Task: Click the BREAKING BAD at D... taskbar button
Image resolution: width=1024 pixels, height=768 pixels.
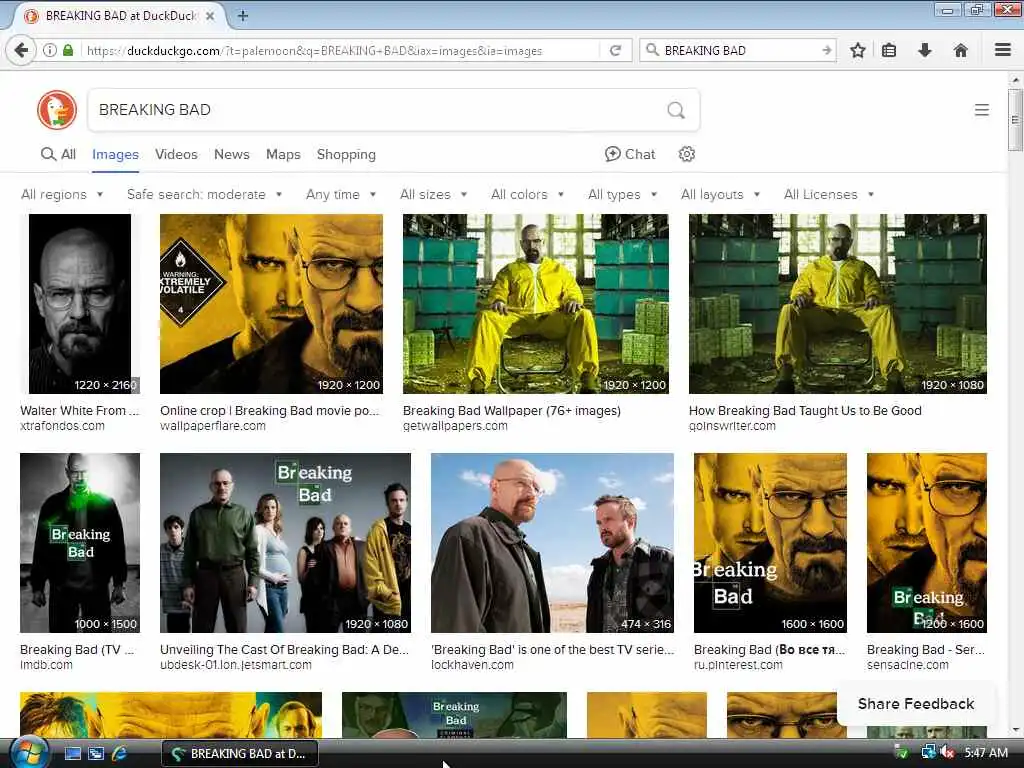Action: (x=240, y=754)
